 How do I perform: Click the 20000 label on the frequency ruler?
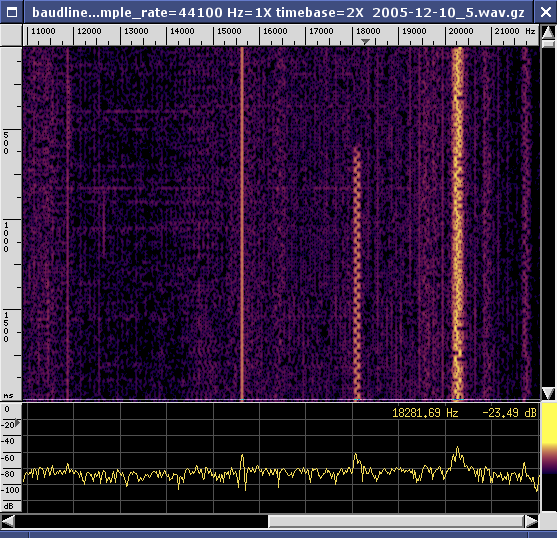[x=461, y=31]
